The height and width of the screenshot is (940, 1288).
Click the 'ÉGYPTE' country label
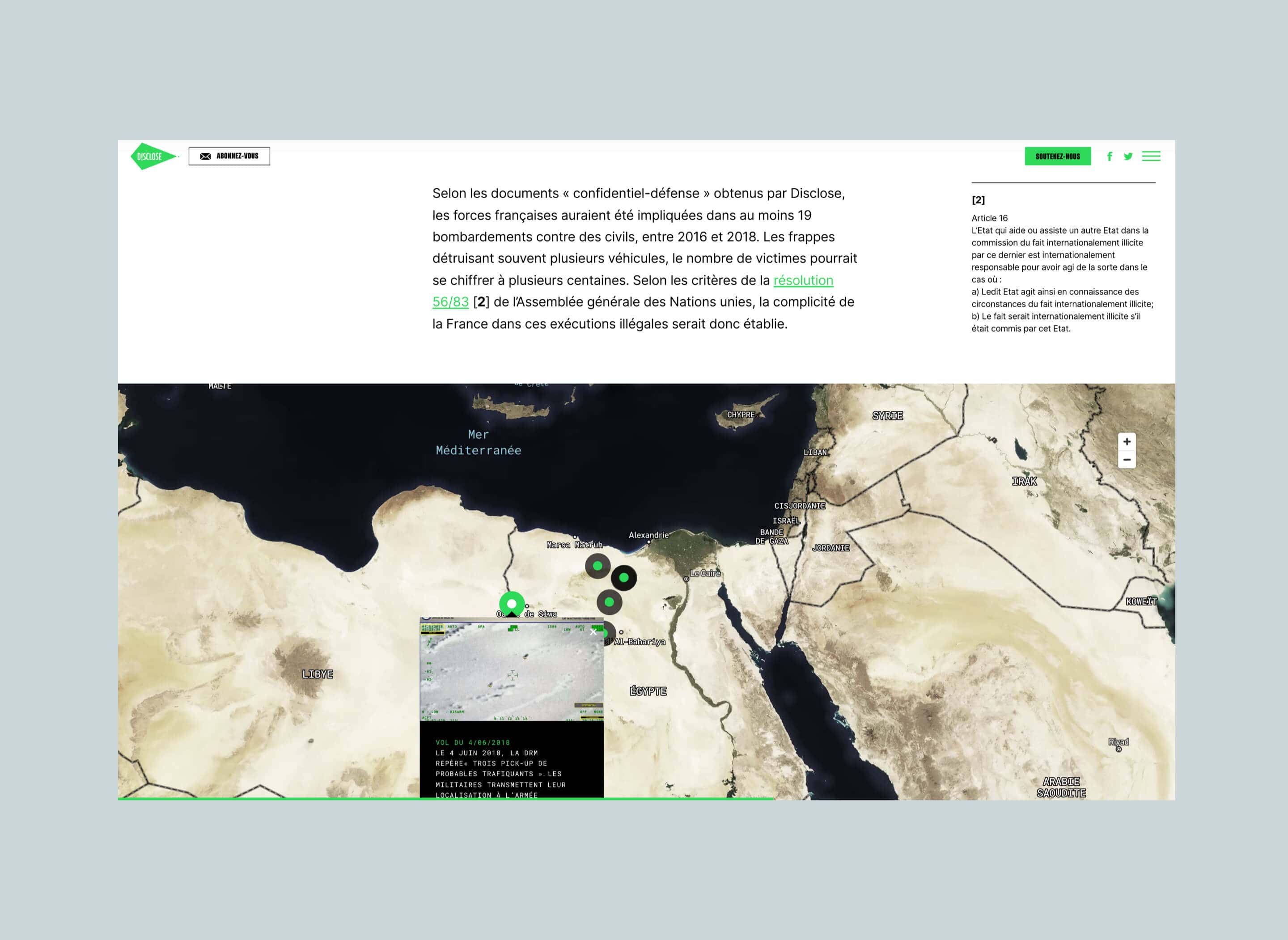pyautogui.click(x=648, y=691)
